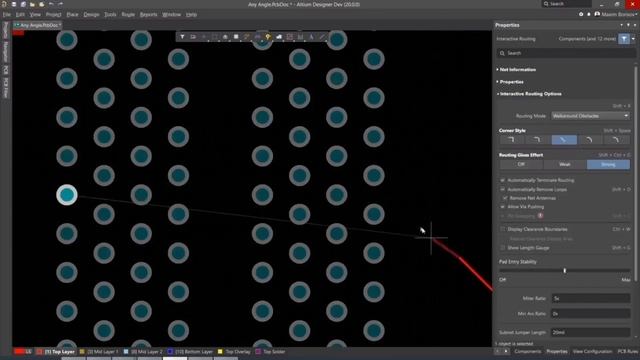Open the Projects side panel tab
Image resolution: width=640 pixels, height=360 pixels.
(6, 30)
